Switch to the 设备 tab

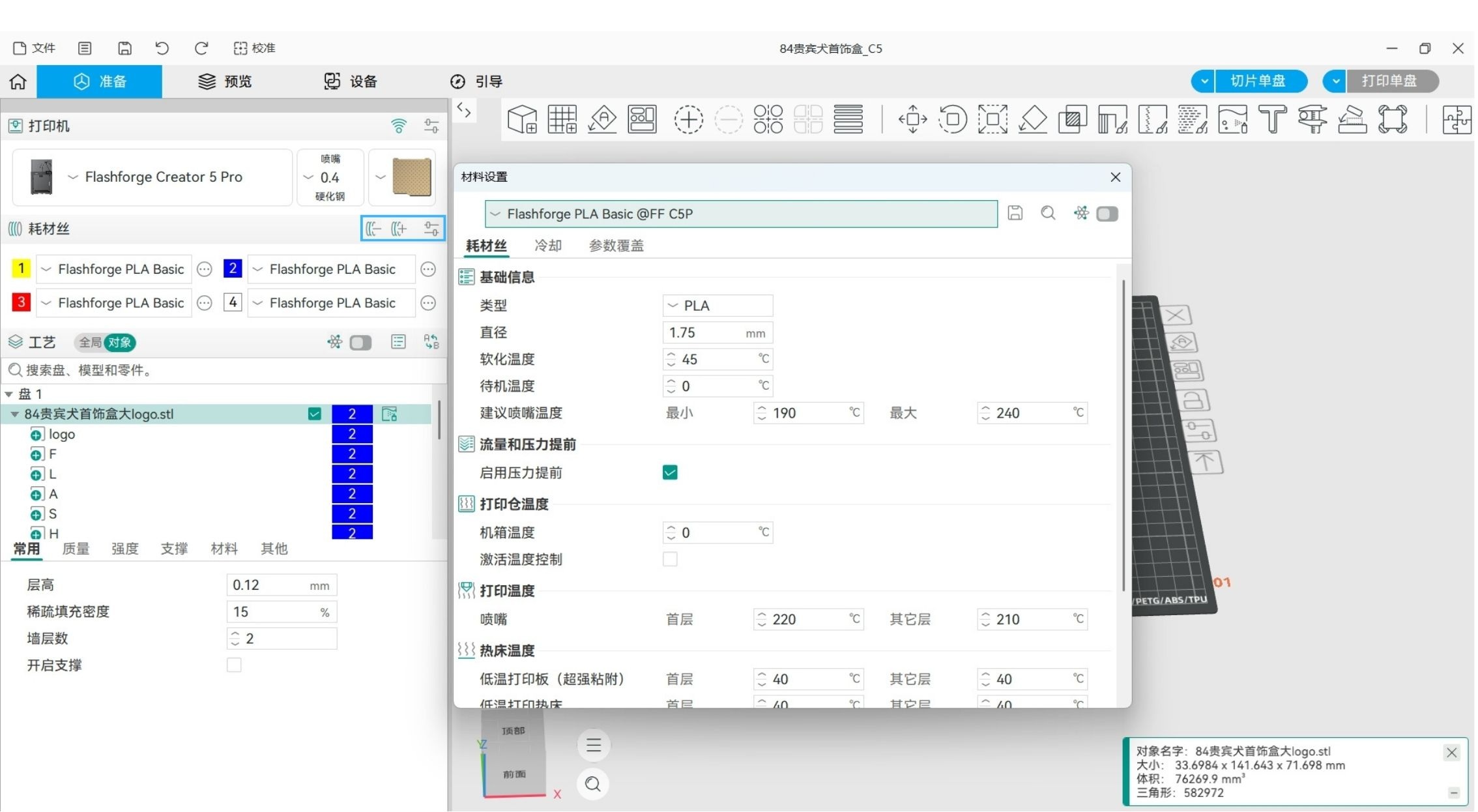click(x=351, y=81)
